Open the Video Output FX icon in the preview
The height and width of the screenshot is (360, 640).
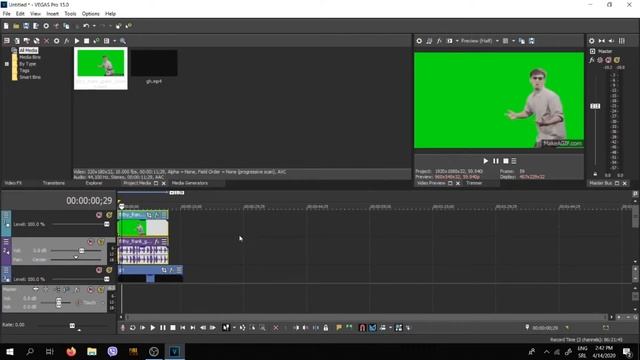click(x=439, y=41)
